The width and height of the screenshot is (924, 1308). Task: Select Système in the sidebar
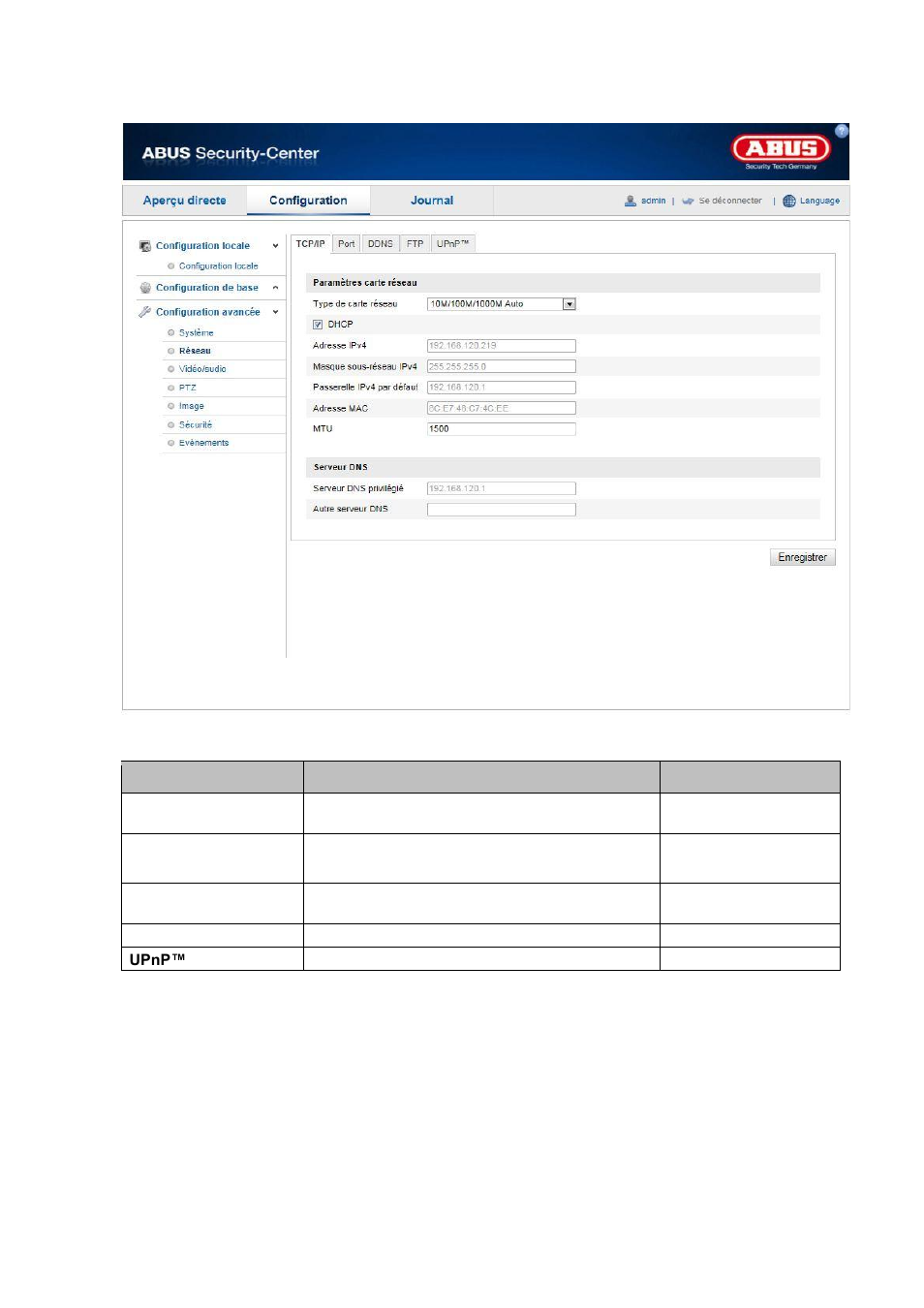[197, 333]
